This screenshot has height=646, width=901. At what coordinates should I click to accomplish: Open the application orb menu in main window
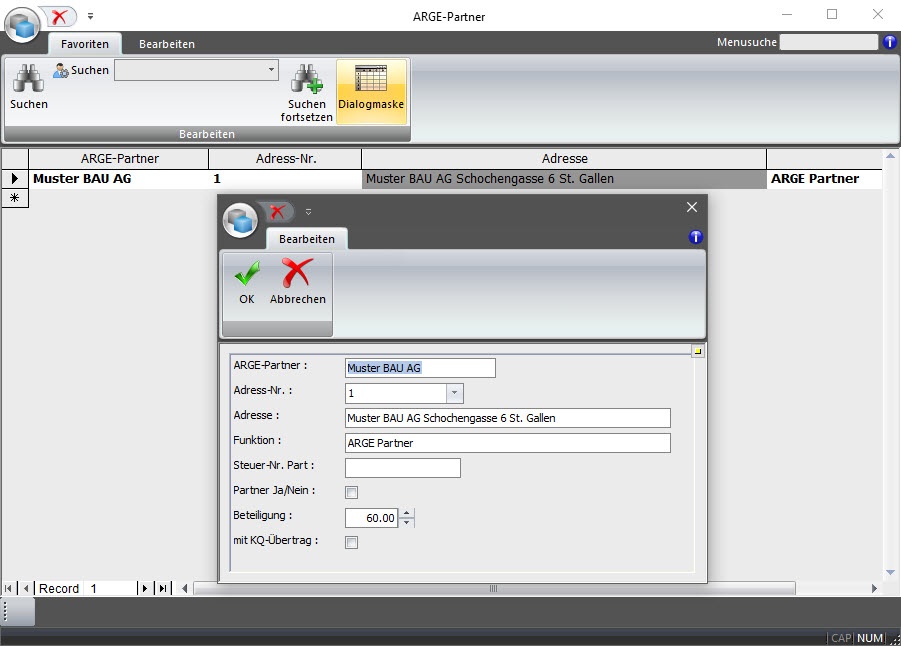(x=22, y=25)
